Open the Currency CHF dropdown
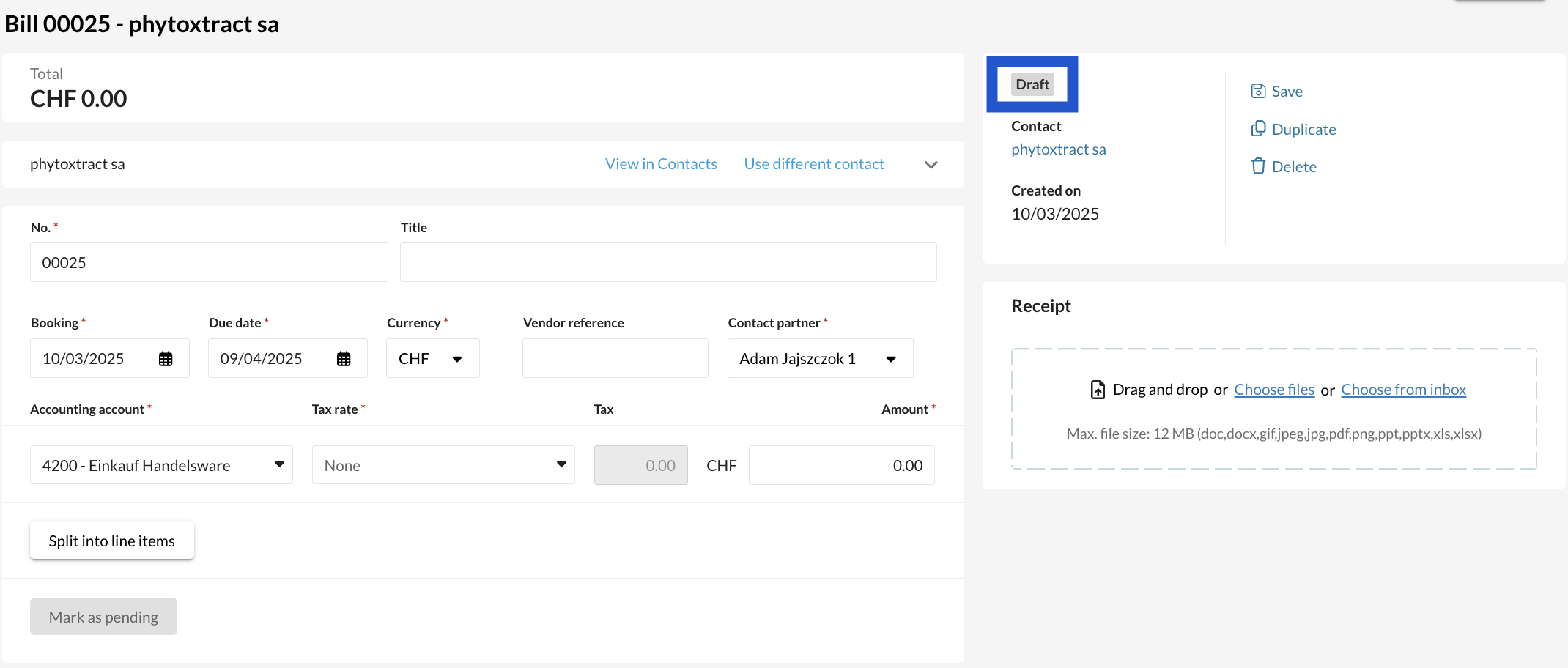The image size is (1568, 668). click(433, 358)
